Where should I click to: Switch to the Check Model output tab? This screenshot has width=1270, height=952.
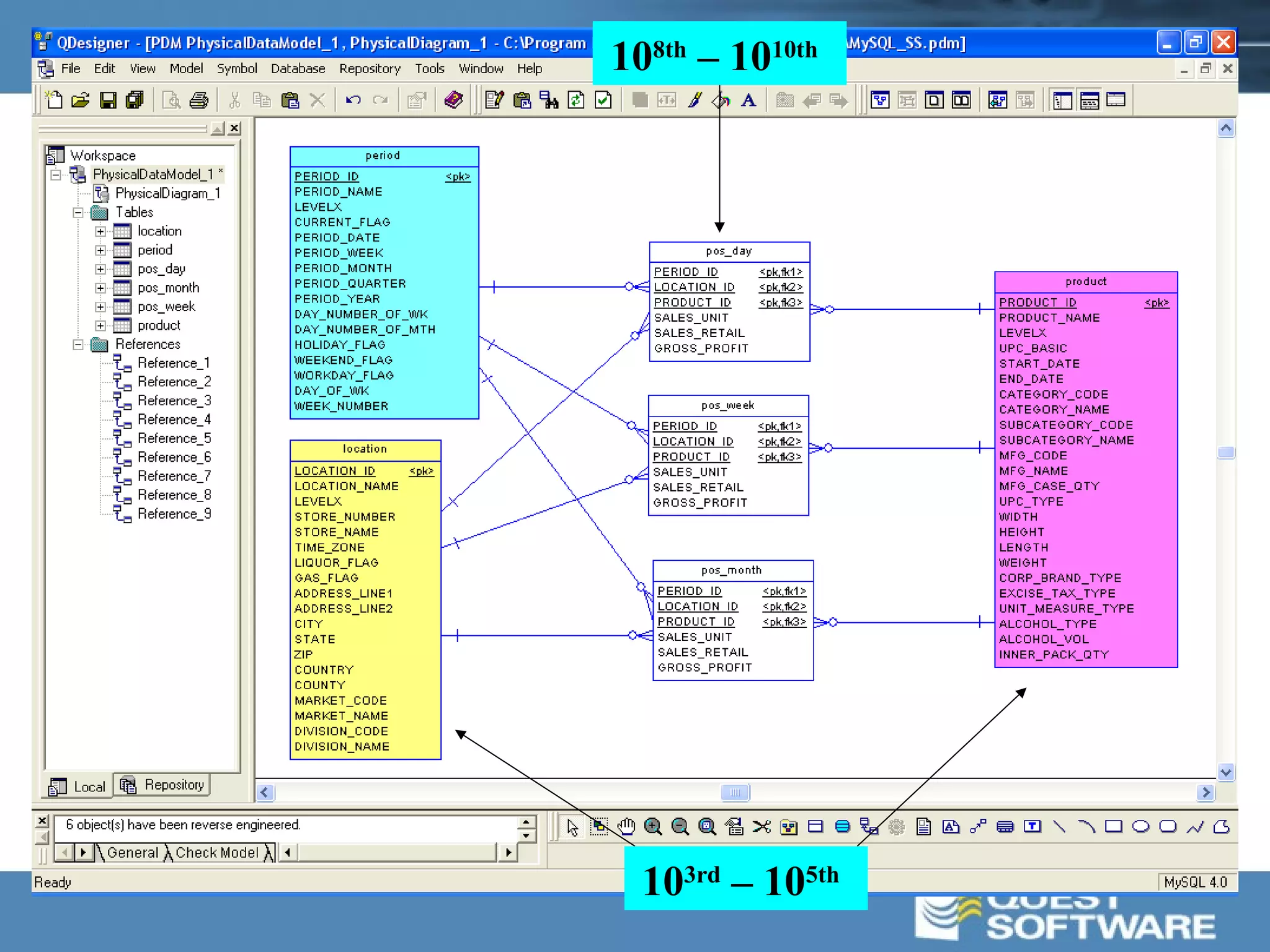[x=216, y=853]
